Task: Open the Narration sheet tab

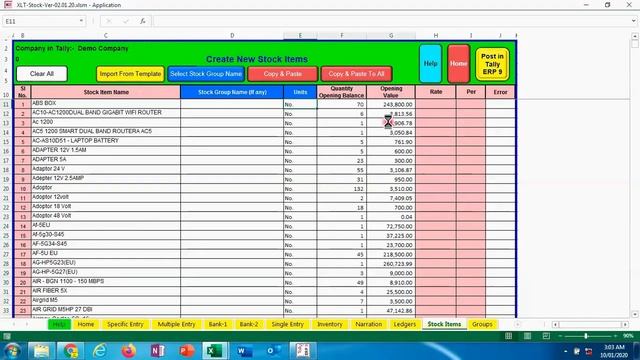Action: (369, 324)
